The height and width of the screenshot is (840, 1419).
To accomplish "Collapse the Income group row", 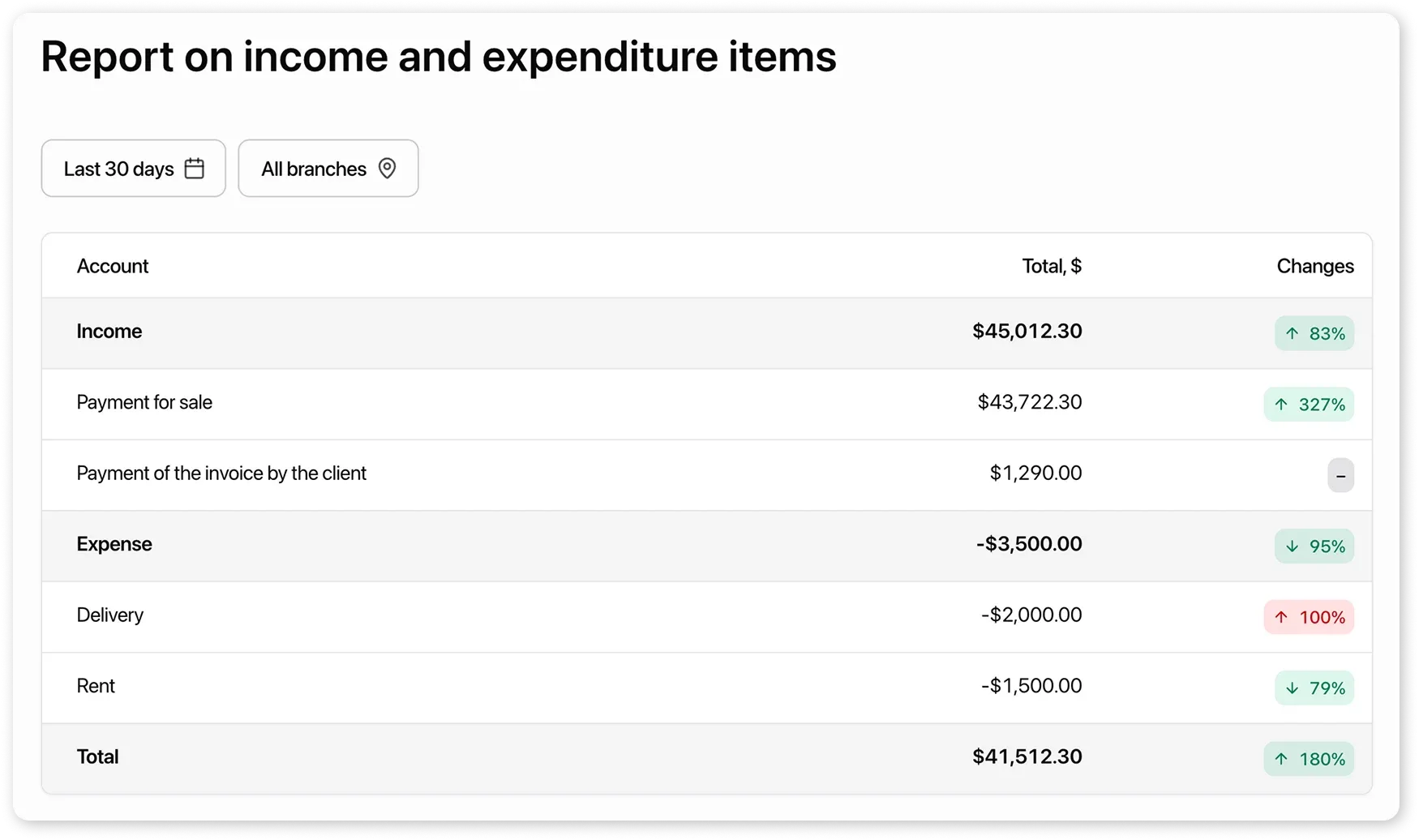I will pos(109,332).
